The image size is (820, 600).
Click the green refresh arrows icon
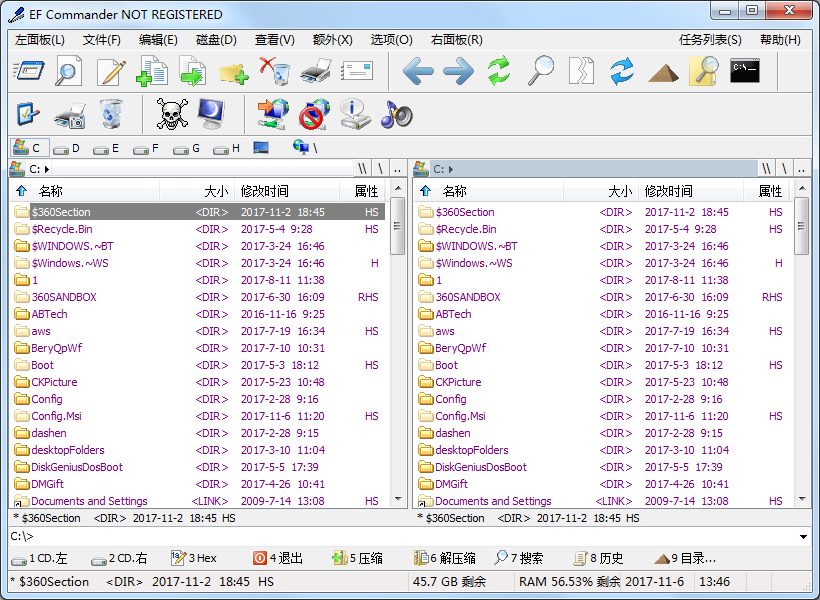coord(499,71)
